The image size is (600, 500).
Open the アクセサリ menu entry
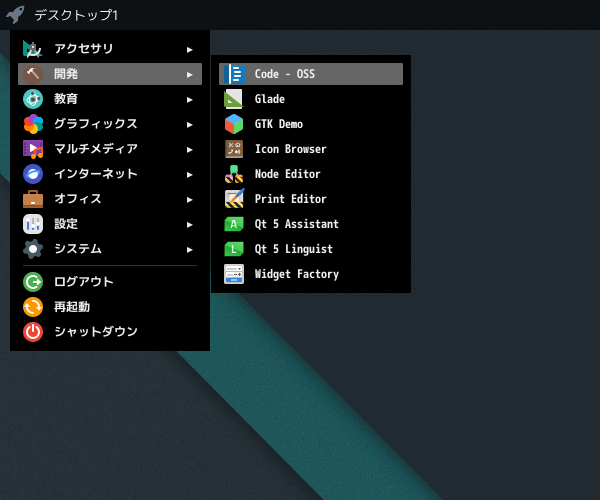pyautogui.click(x=110, y=49)
